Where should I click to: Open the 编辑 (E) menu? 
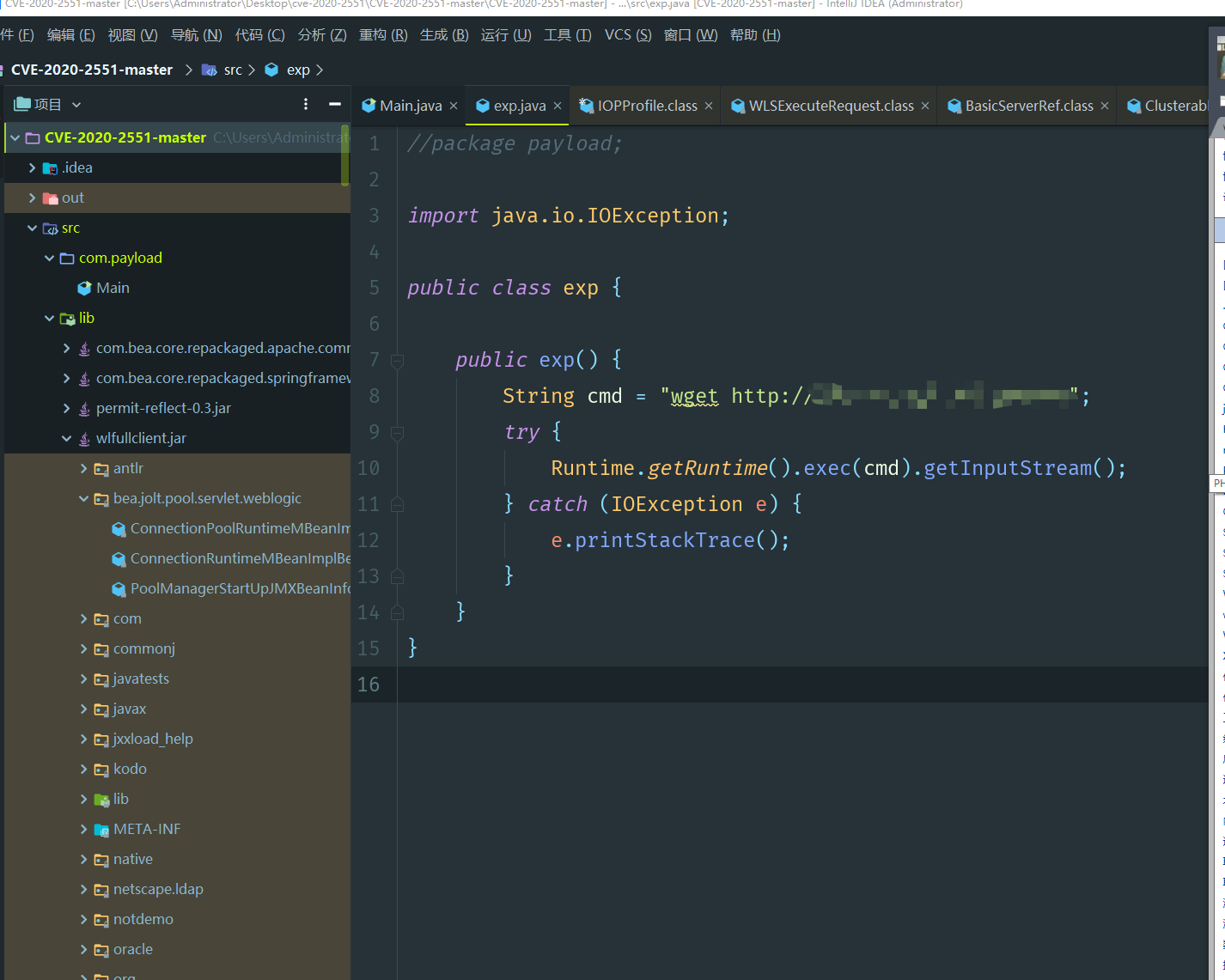click(71, 34)
